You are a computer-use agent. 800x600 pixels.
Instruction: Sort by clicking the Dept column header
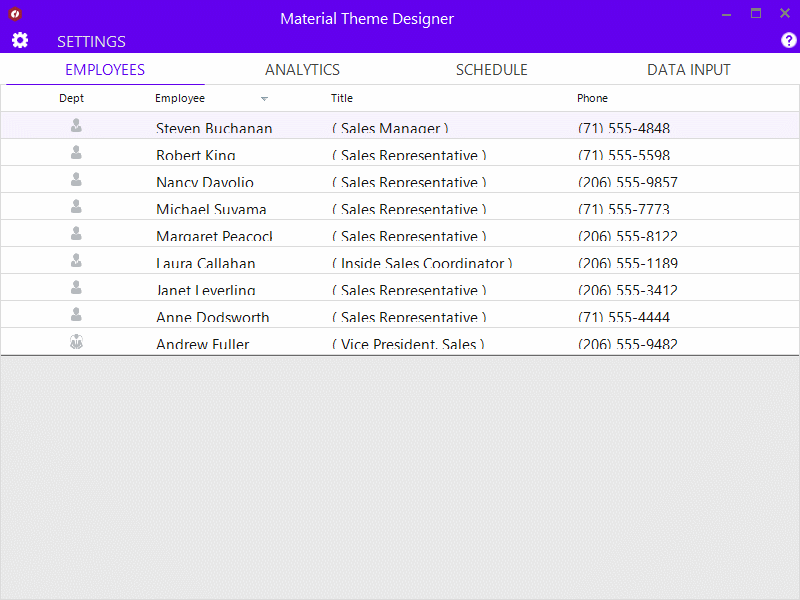click(71, 98)
